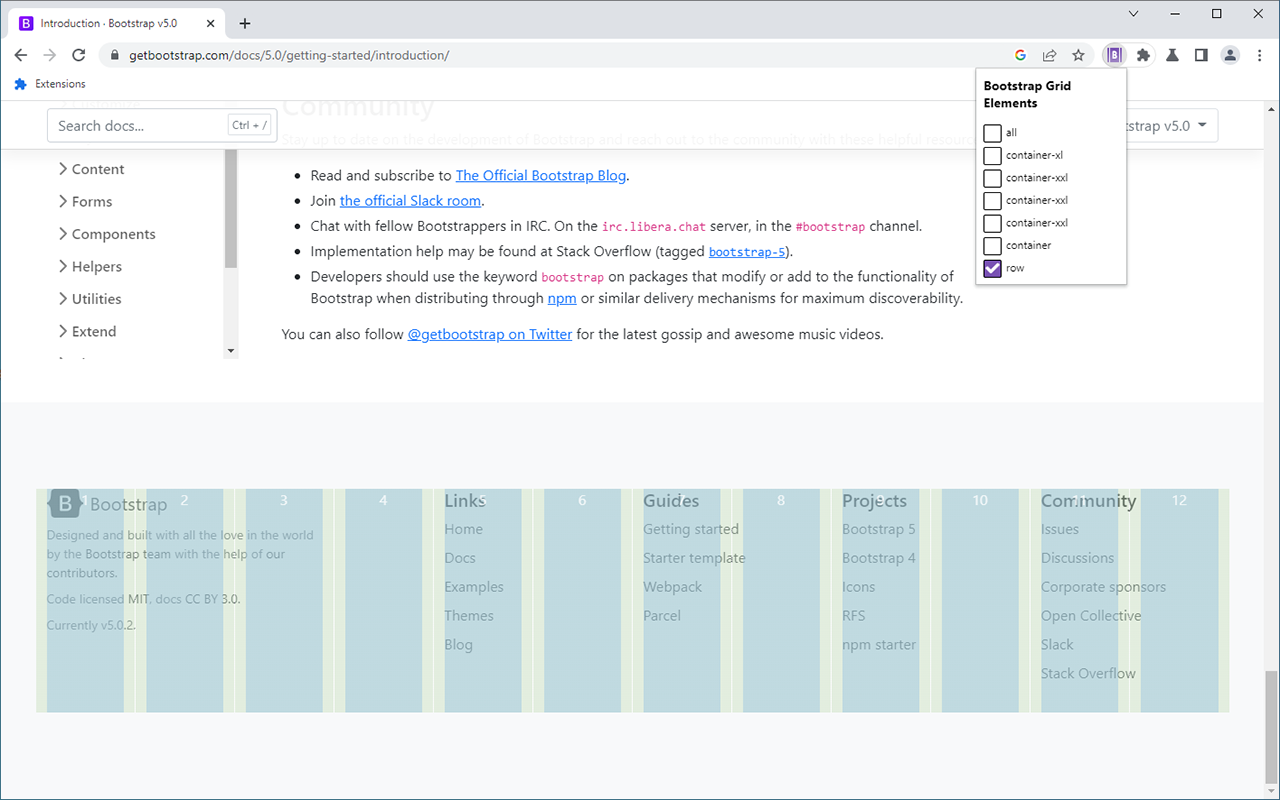
Task: Close the Introduction Bootstrap tab
Action: coord(211,23)
